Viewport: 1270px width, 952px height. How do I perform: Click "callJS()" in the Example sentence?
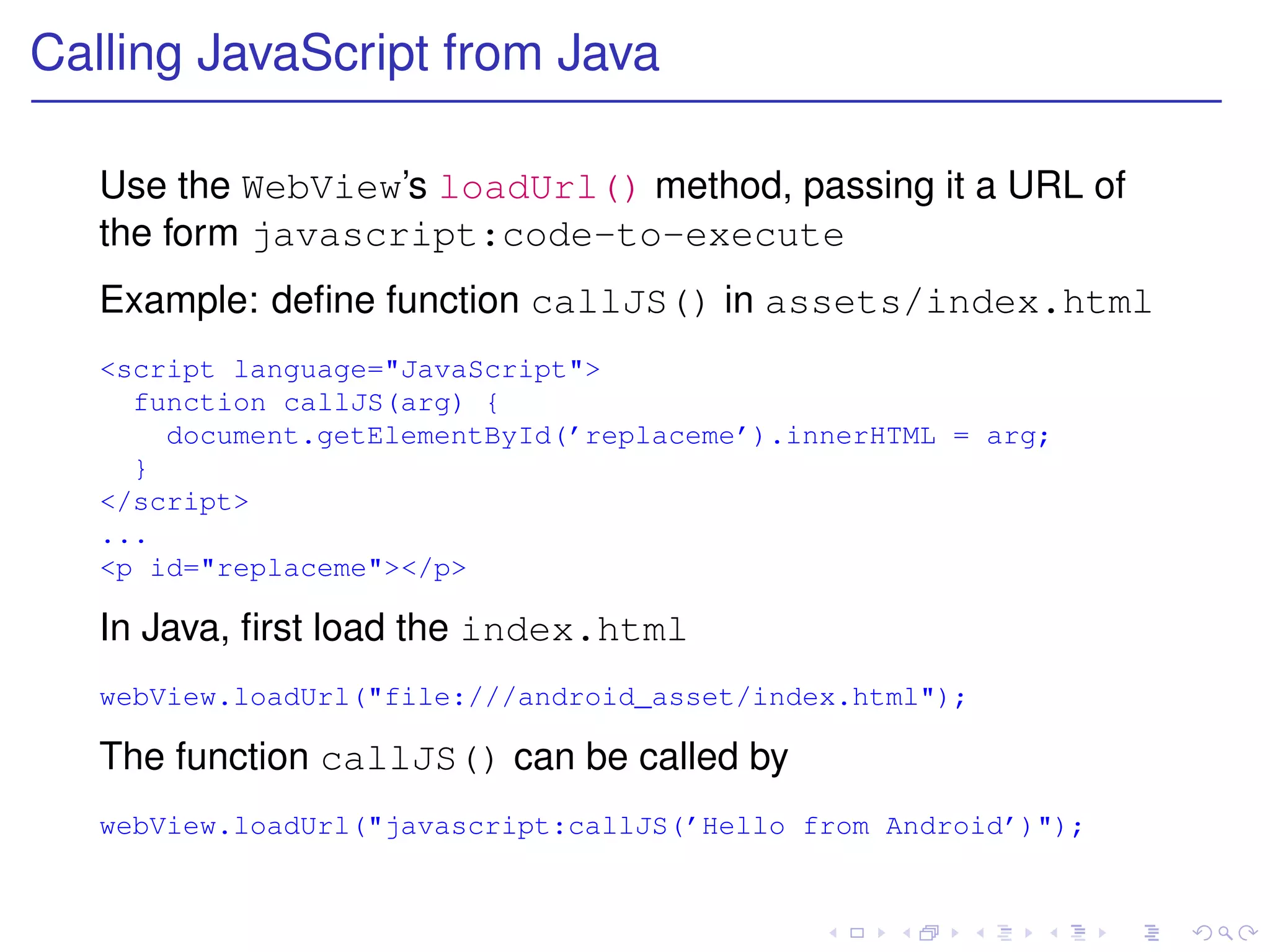click(x=619, y=302)
